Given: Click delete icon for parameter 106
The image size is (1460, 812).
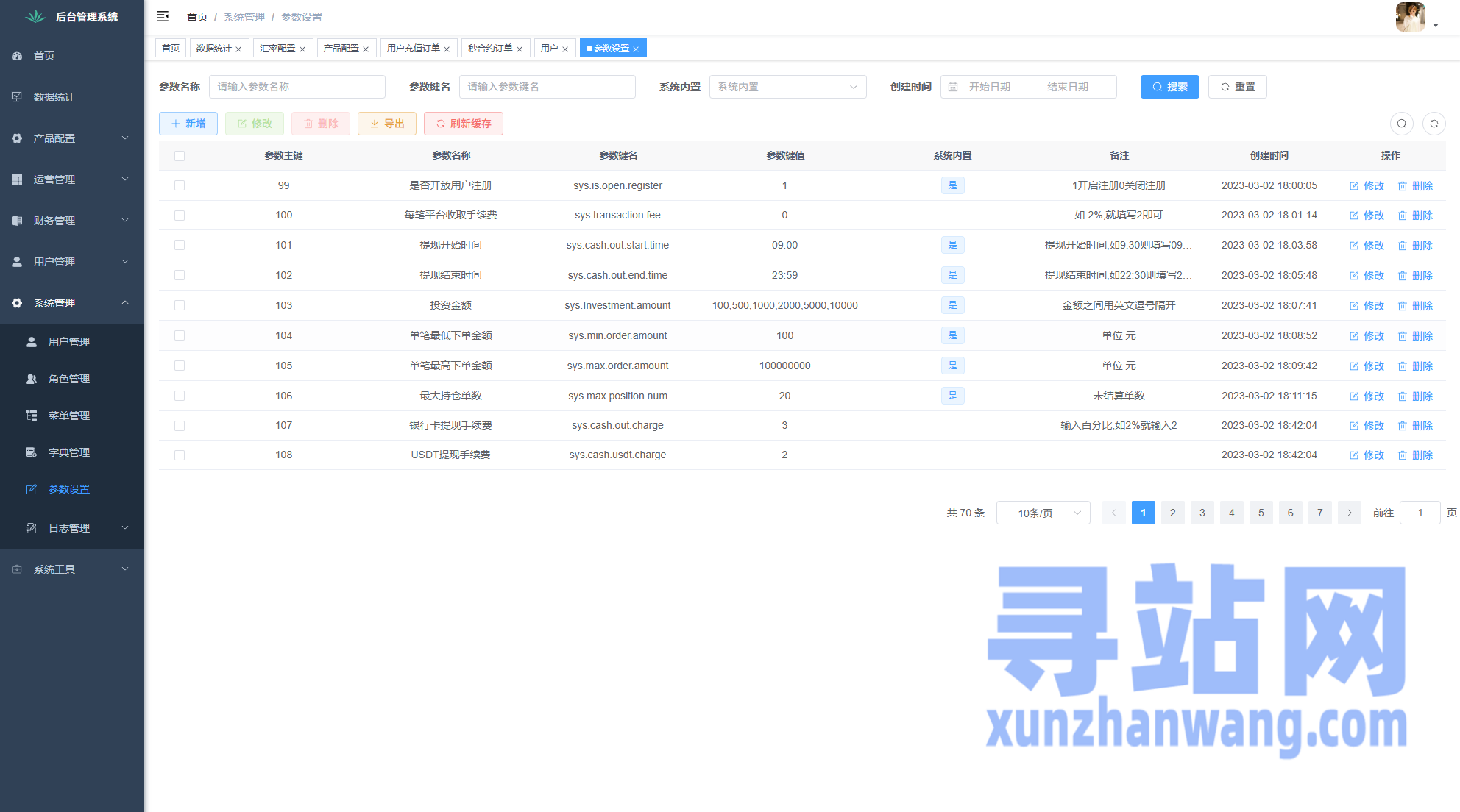Looking at the screenshot, I should pos(1403,396).
